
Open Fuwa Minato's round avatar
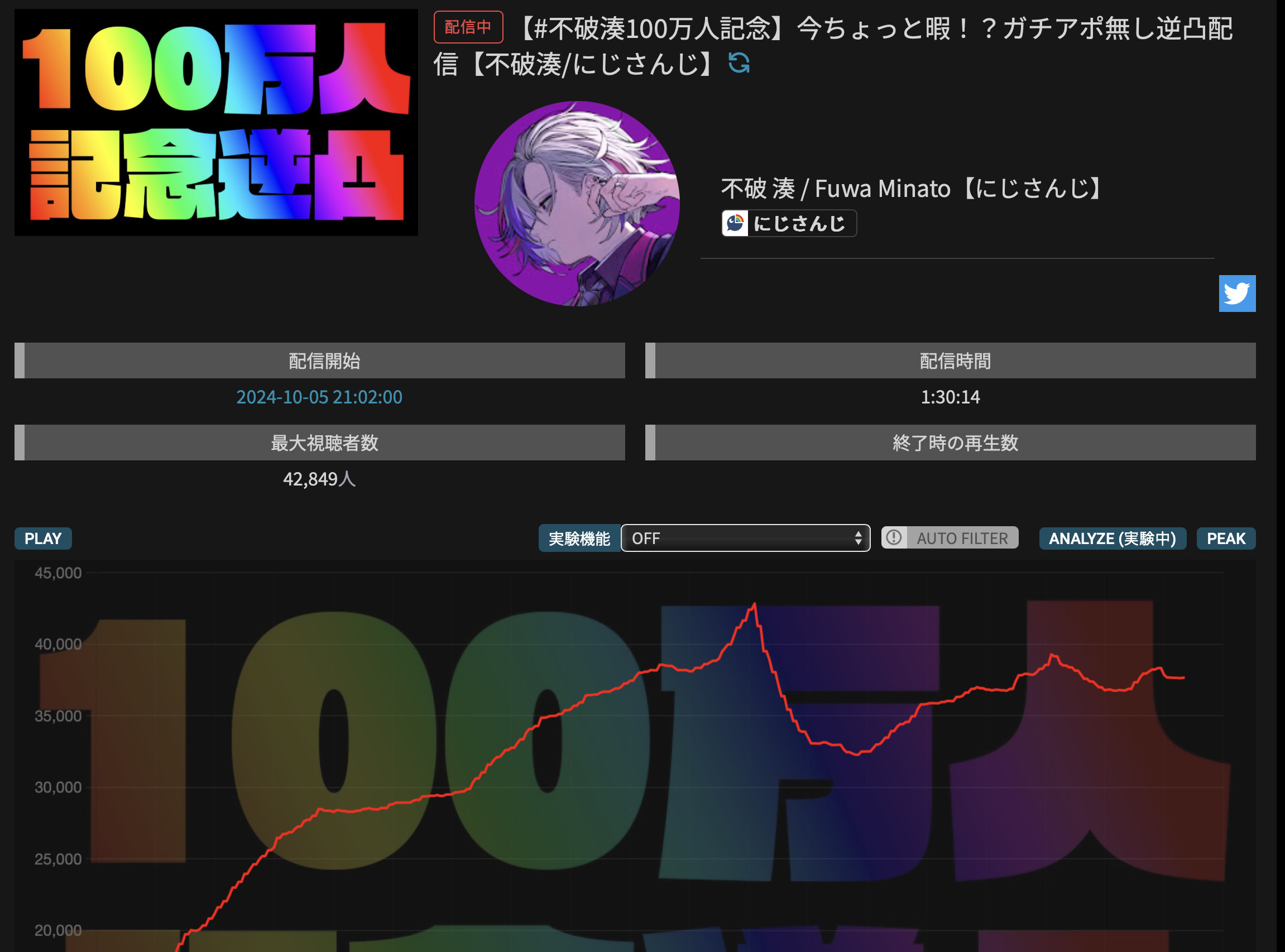point(577,204)
